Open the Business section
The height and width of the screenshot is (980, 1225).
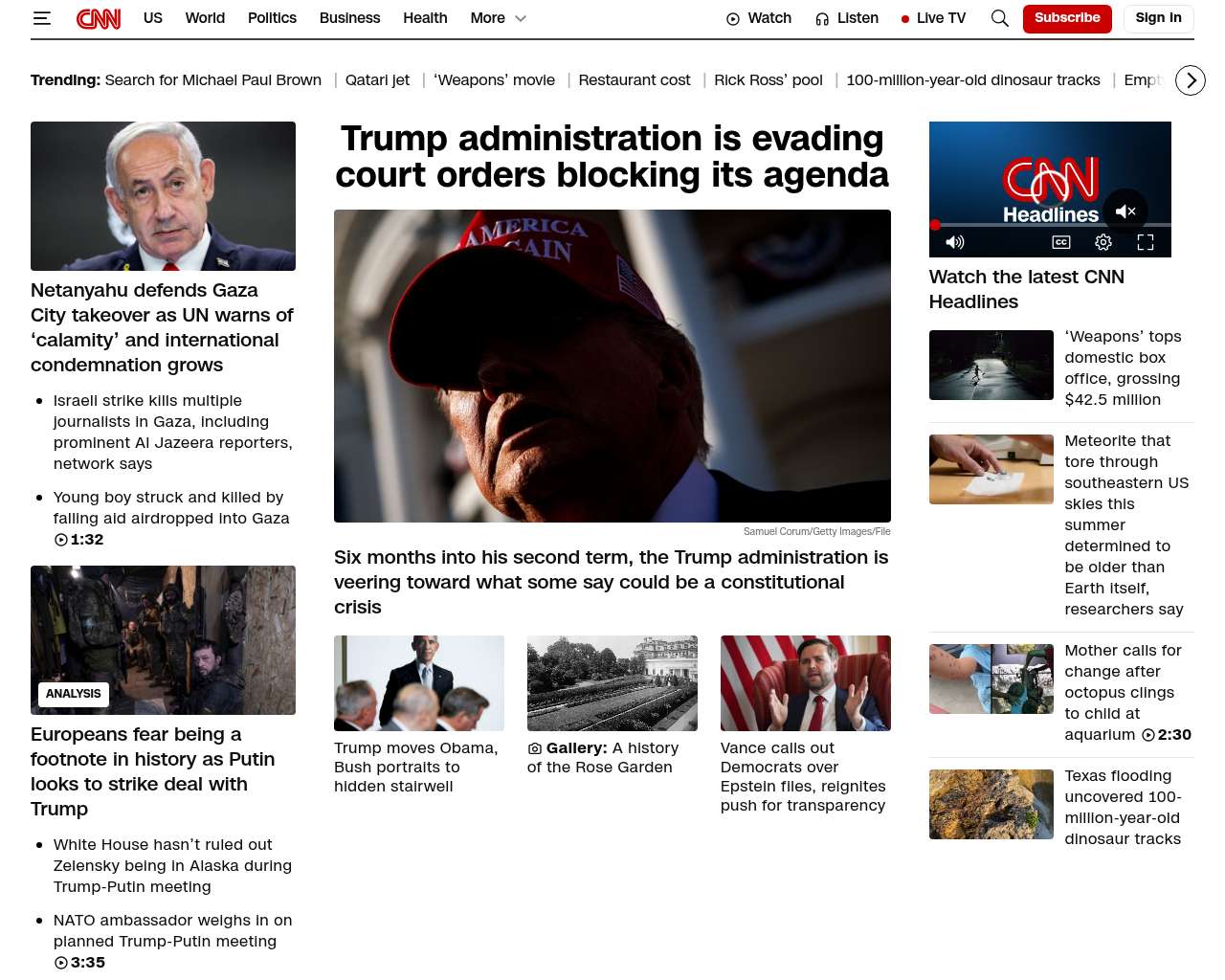click(349, 18)
